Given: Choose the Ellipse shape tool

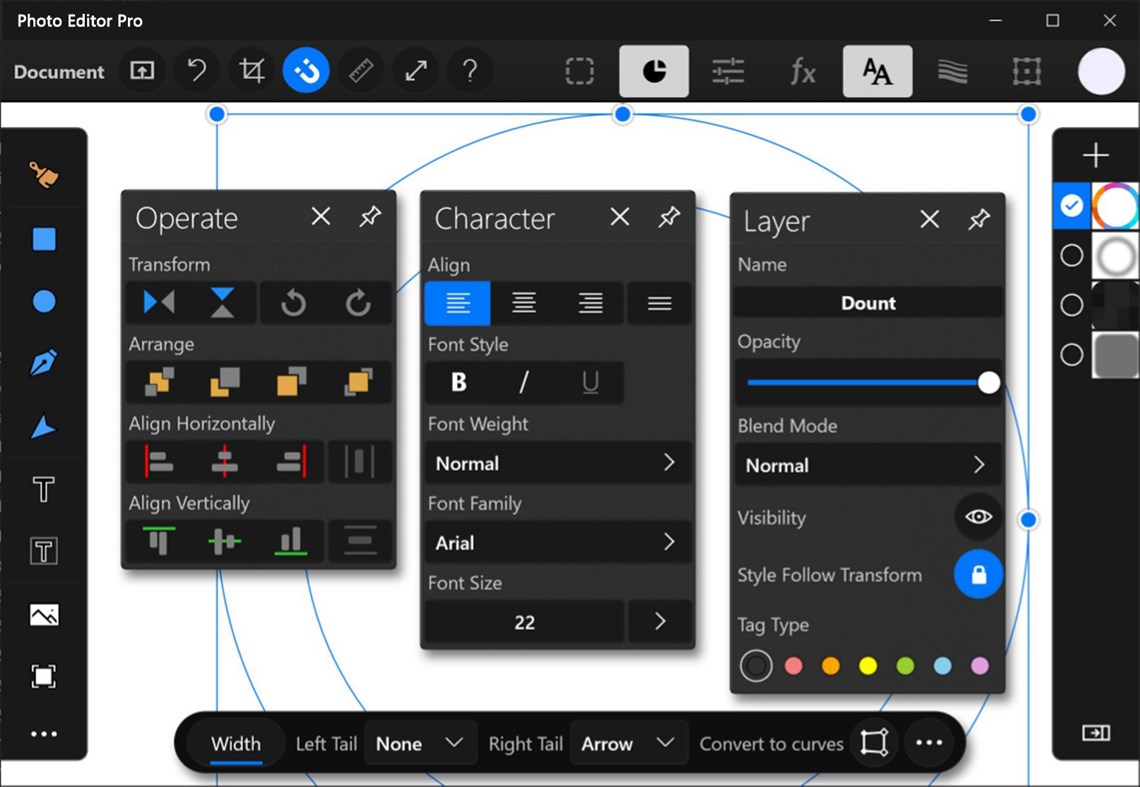Looking at the screenshot, I should (44, 301).
